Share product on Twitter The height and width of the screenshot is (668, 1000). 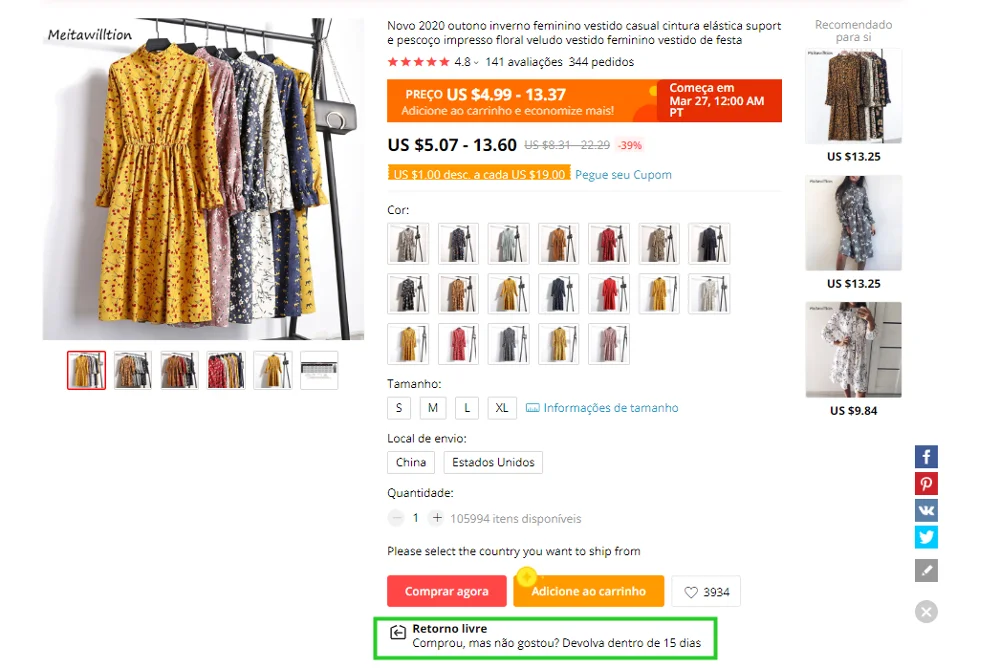(x=926, y=537)
